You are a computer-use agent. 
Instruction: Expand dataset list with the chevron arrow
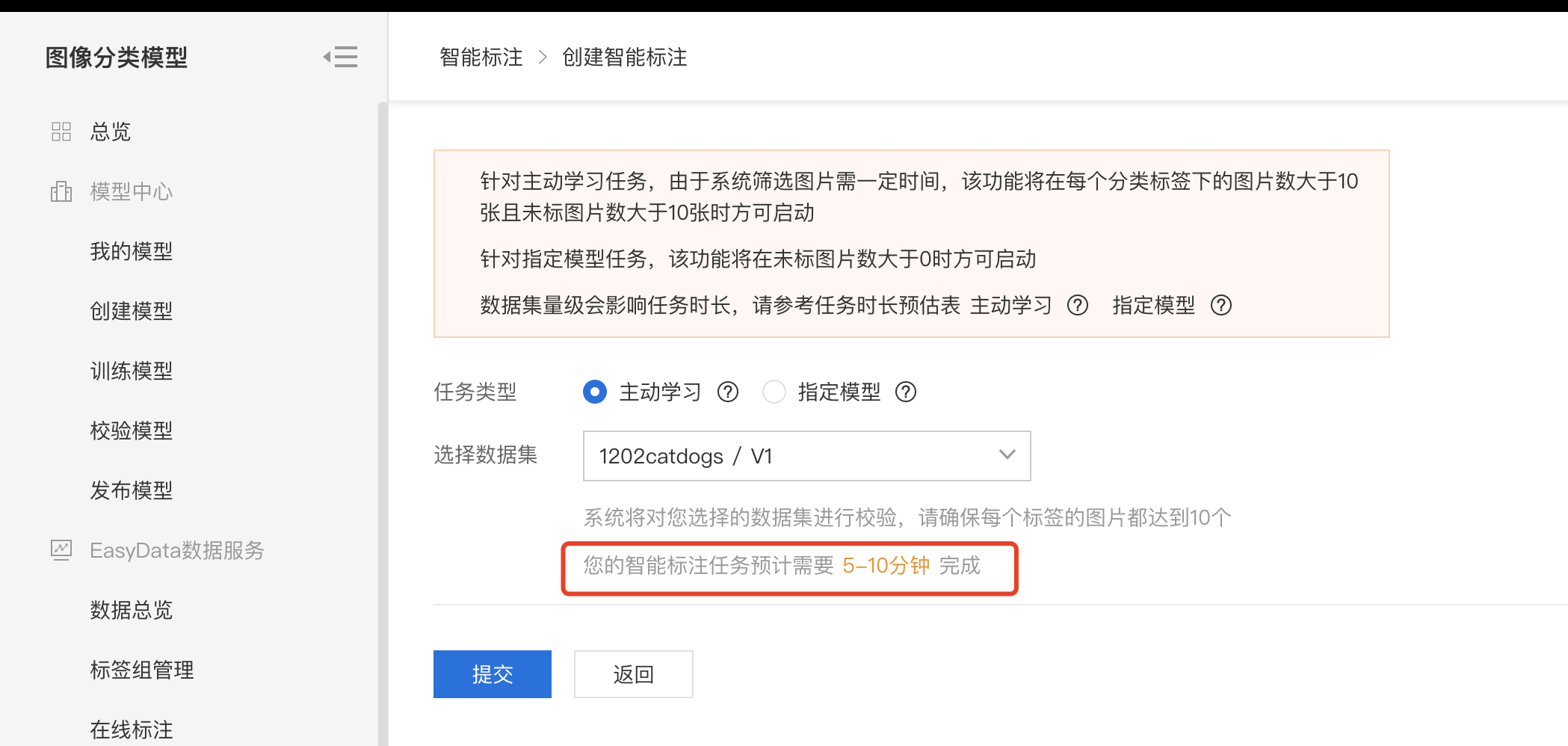(1007, 455)
